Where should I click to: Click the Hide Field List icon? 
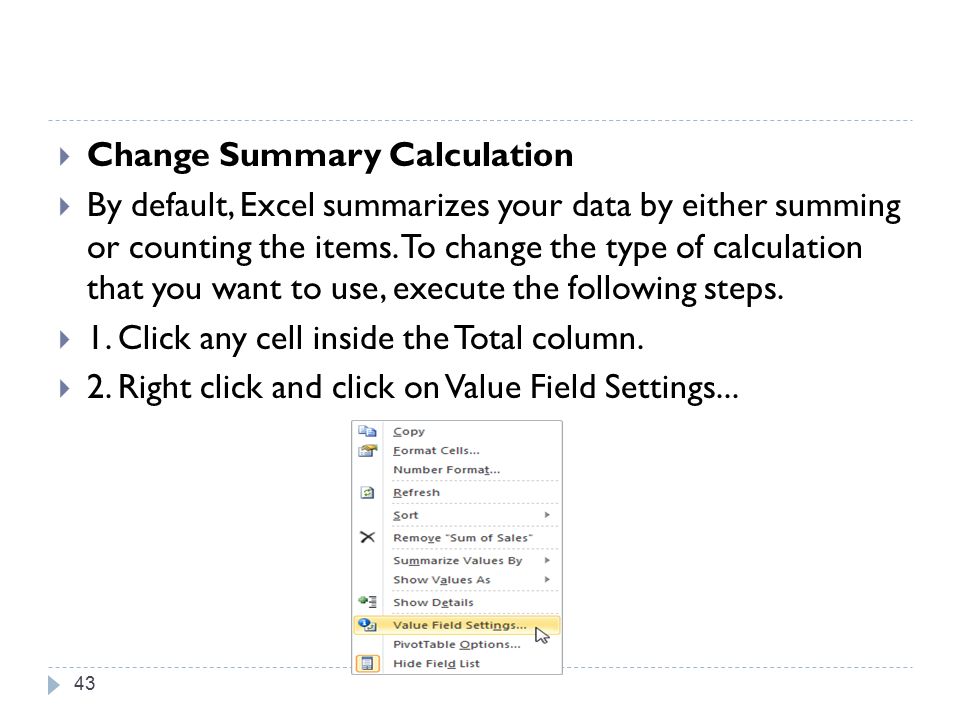point(367,664)
